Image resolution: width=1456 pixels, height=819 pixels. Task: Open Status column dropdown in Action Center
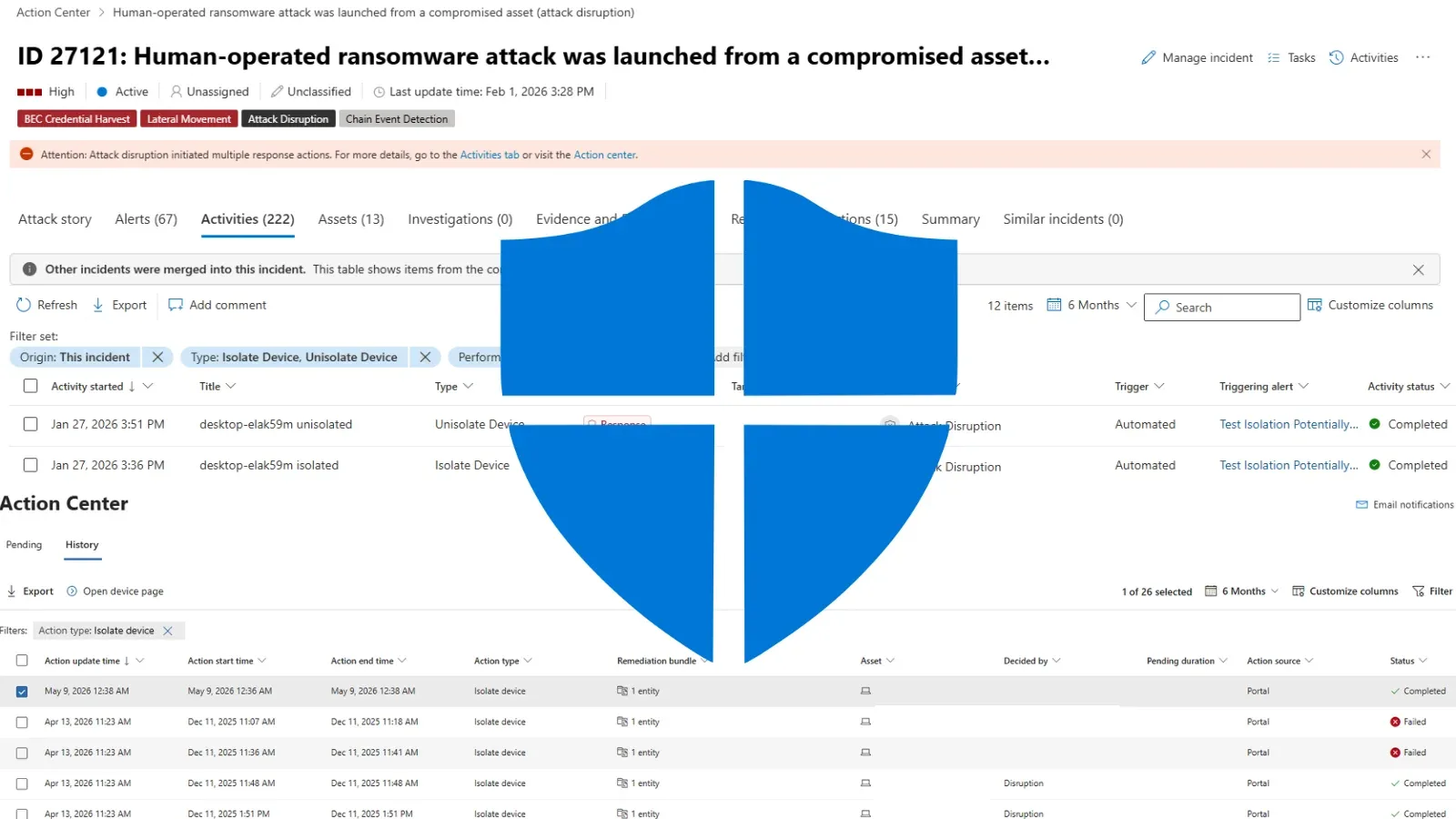click(1423, 661)
